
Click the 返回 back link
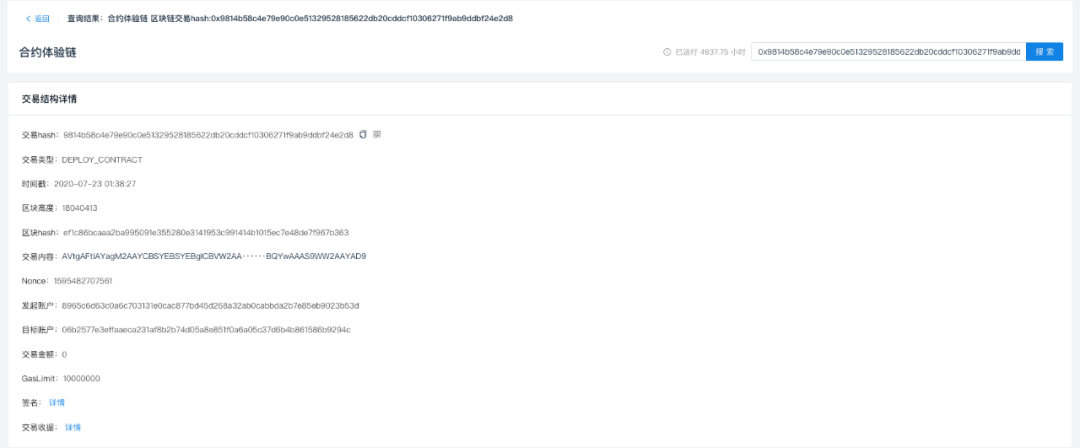pos(41,18)
